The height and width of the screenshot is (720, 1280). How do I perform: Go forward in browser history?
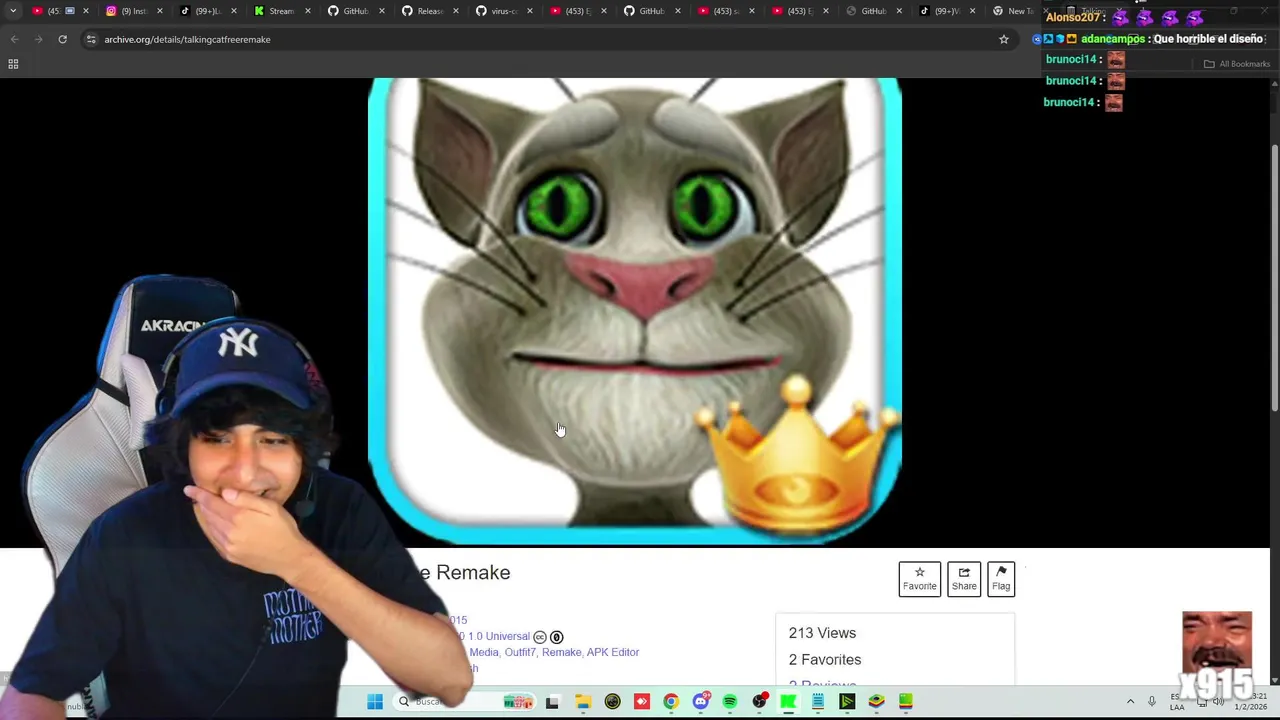[38, 39]
